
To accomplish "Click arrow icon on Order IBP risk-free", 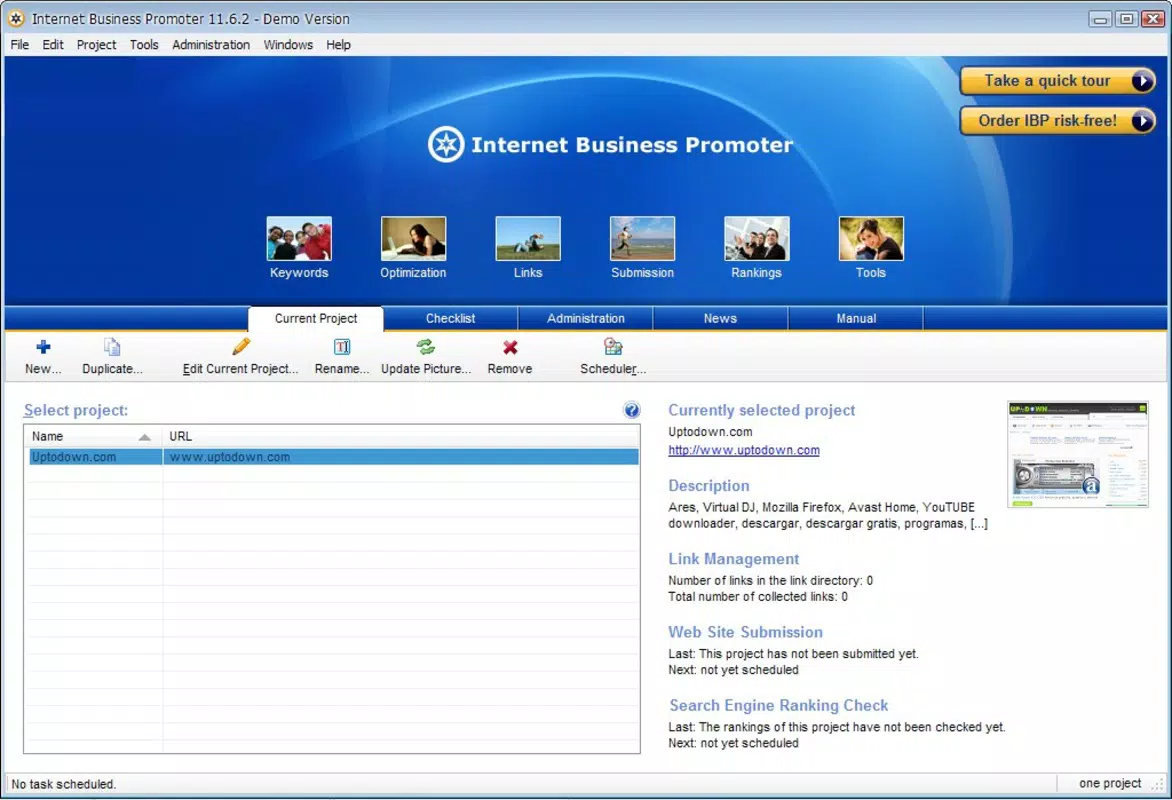I will [1142, 121].
